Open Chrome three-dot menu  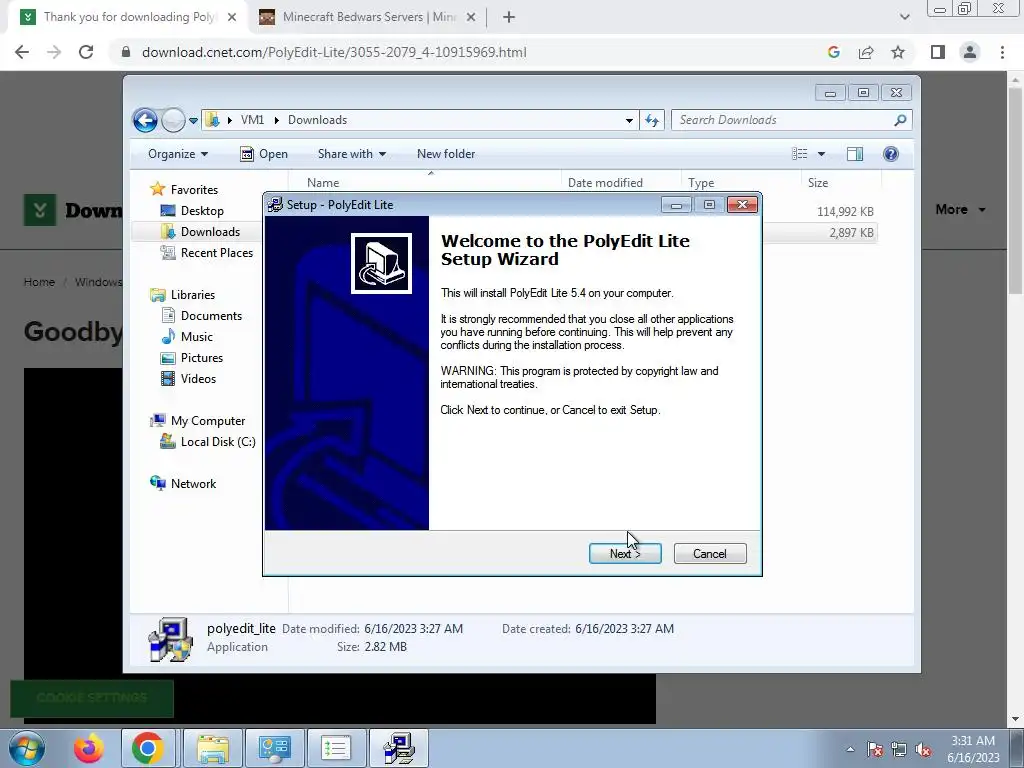click(x=1002, y=52)
